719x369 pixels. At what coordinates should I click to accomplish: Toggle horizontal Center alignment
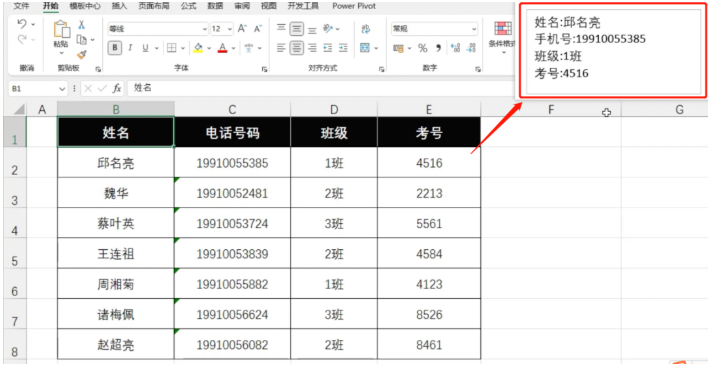(297, 48)
